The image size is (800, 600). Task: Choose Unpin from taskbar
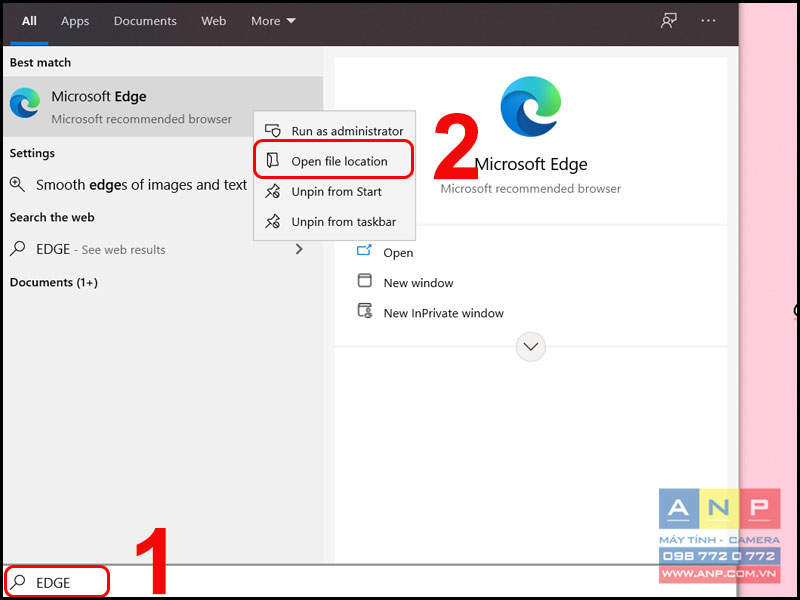(x=334, y=222)
